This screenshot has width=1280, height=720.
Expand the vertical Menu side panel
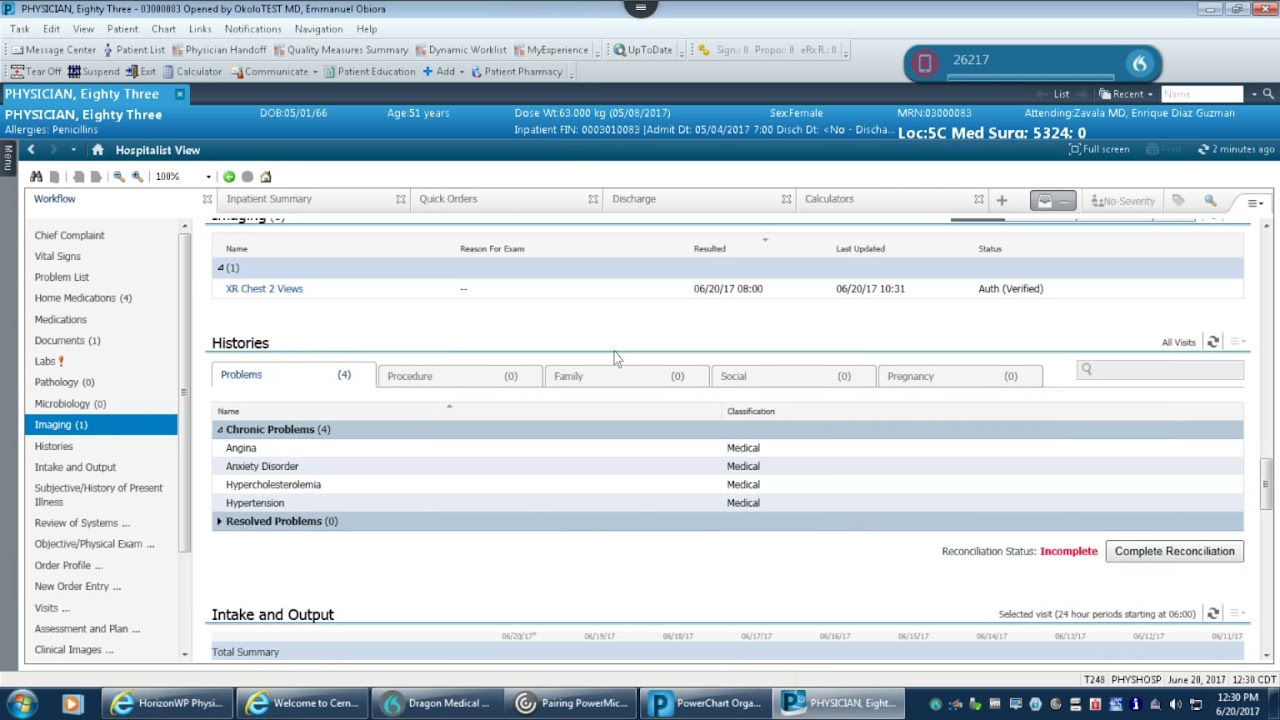(8, 157)
